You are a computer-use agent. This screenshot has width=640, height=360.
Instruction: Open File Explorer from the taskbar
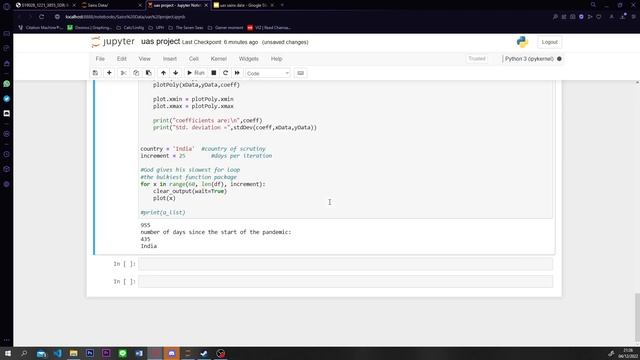pos(73,353)
